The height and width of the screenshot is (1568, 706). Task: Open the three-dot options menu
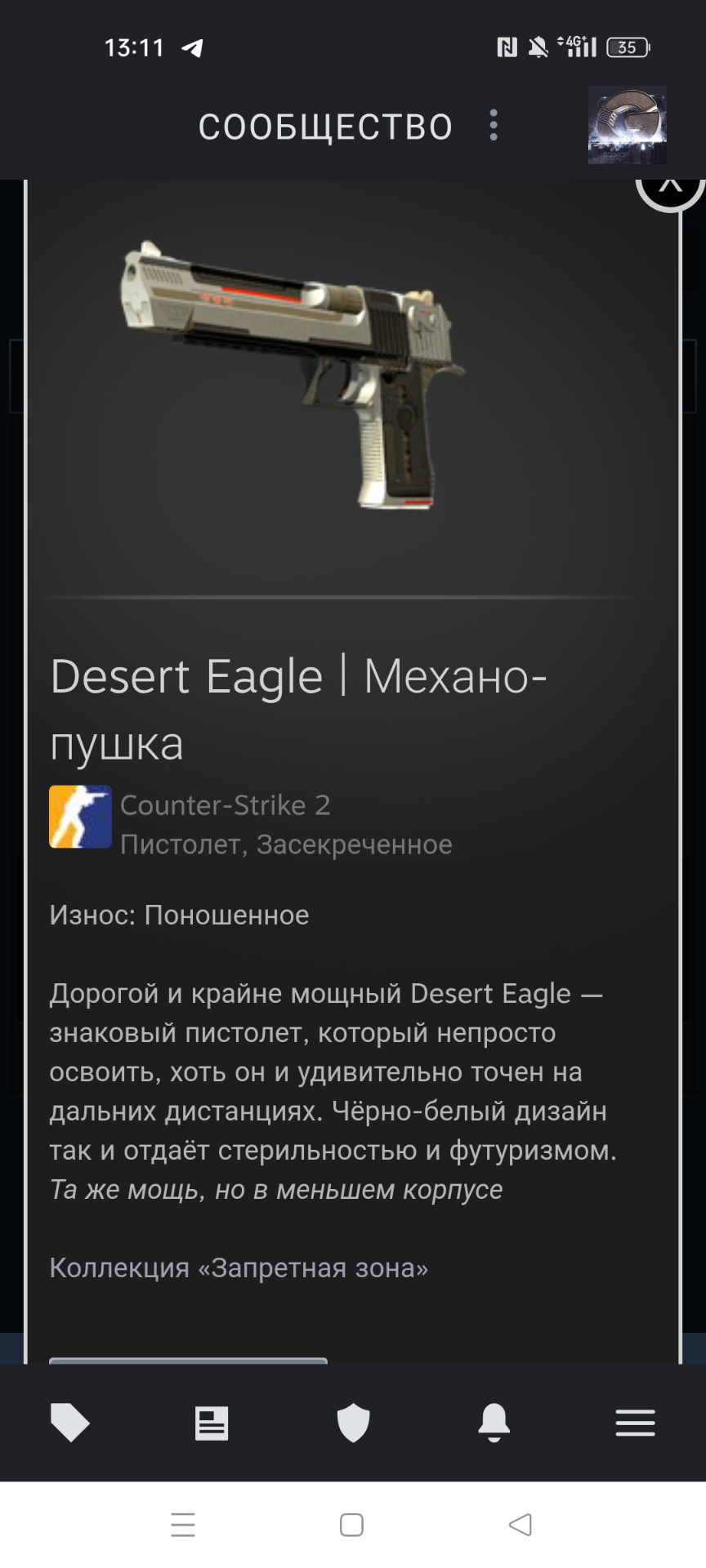tap(494, 126)
